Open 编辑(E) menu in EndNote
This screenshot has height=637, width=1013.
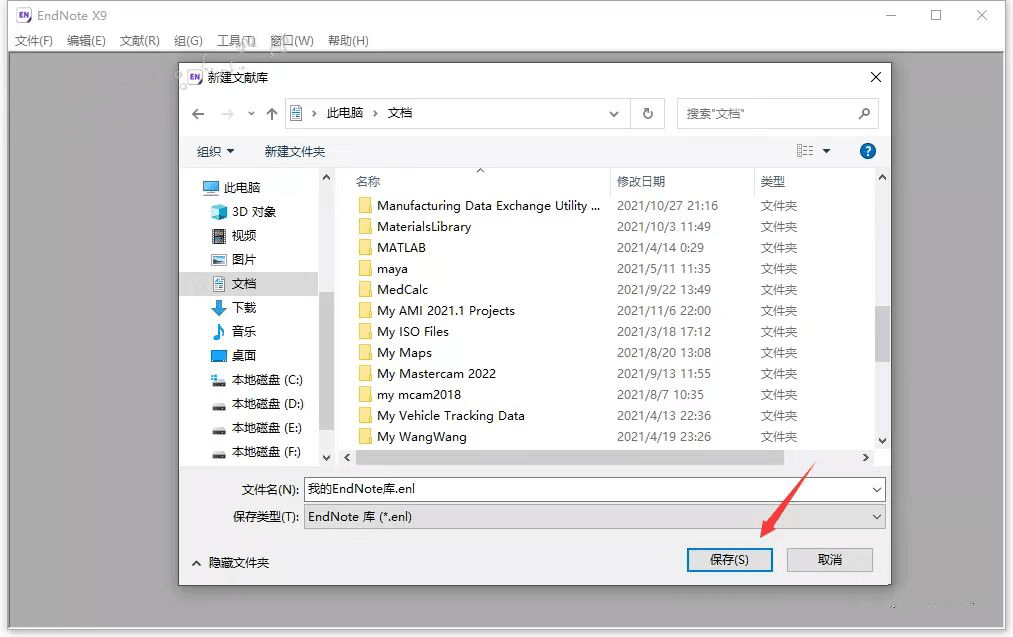pos(86,41)
